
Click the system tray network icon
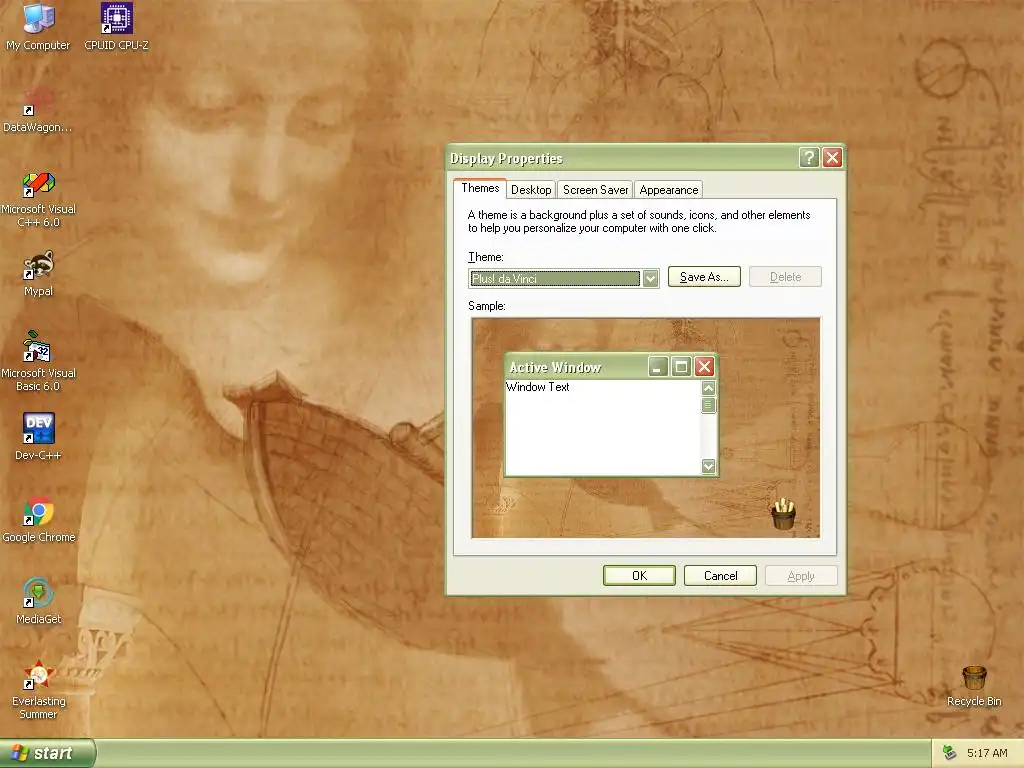click(x=950, y=753)
